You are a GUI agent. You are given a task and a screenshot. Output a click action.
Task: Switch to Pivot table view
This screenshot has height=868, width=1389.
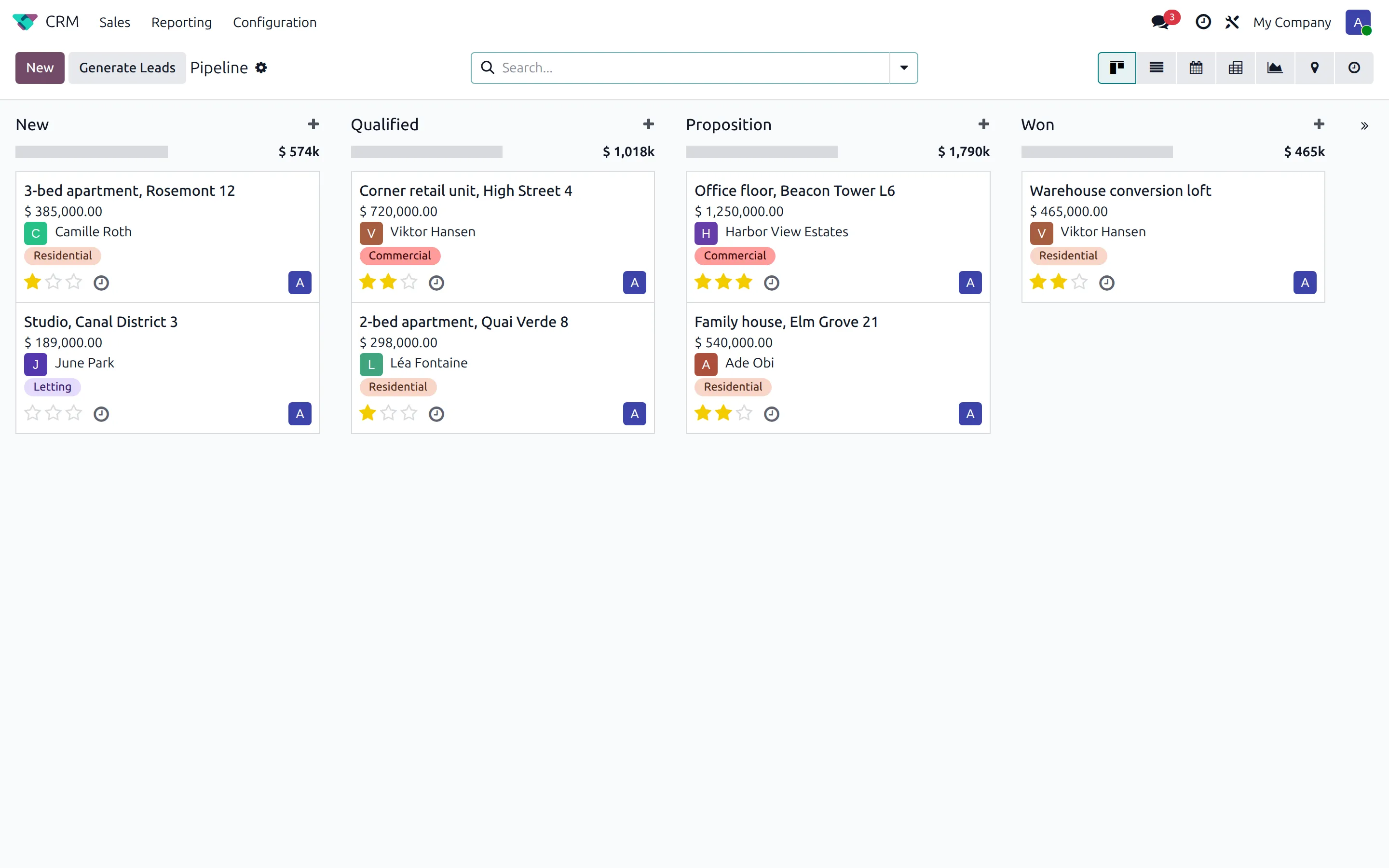(x=1236, y=68)
